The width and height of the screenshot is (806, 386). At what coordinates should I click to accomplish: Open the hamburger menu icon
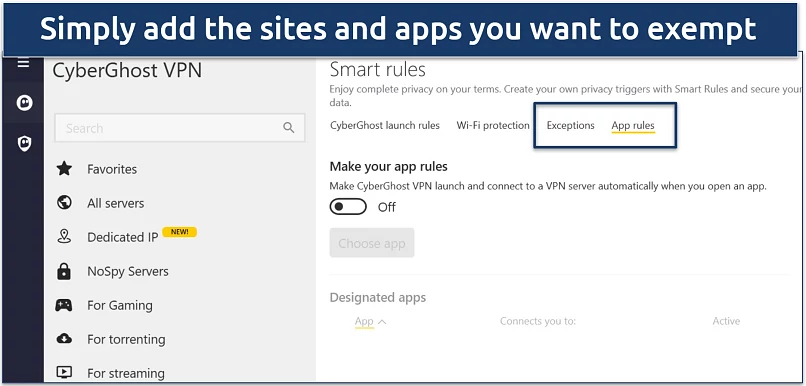[x=23, y=64]
